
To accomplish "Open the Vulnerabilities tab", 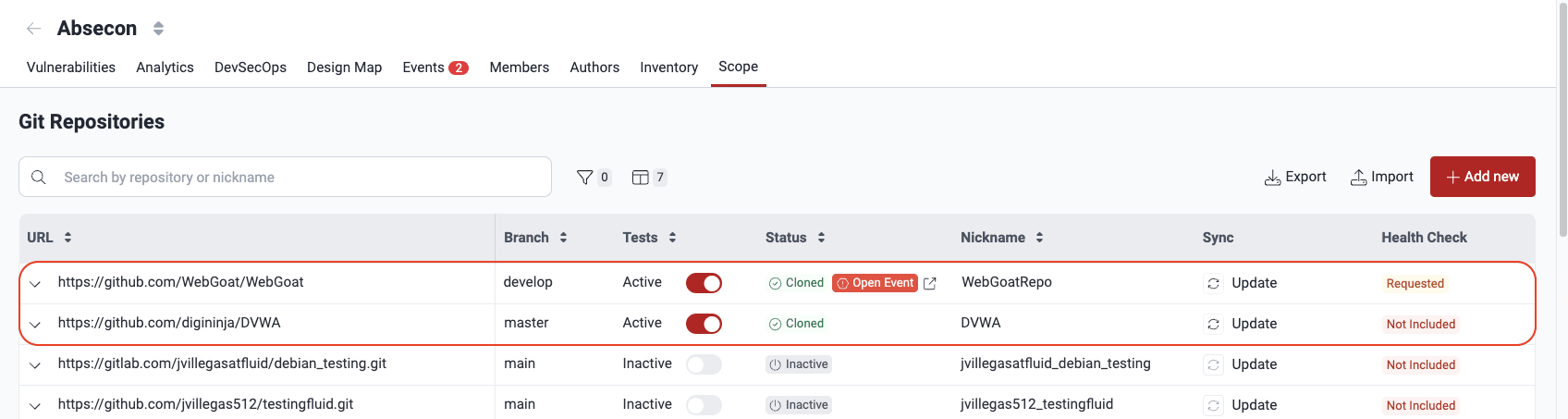I will tap(71, 68).
